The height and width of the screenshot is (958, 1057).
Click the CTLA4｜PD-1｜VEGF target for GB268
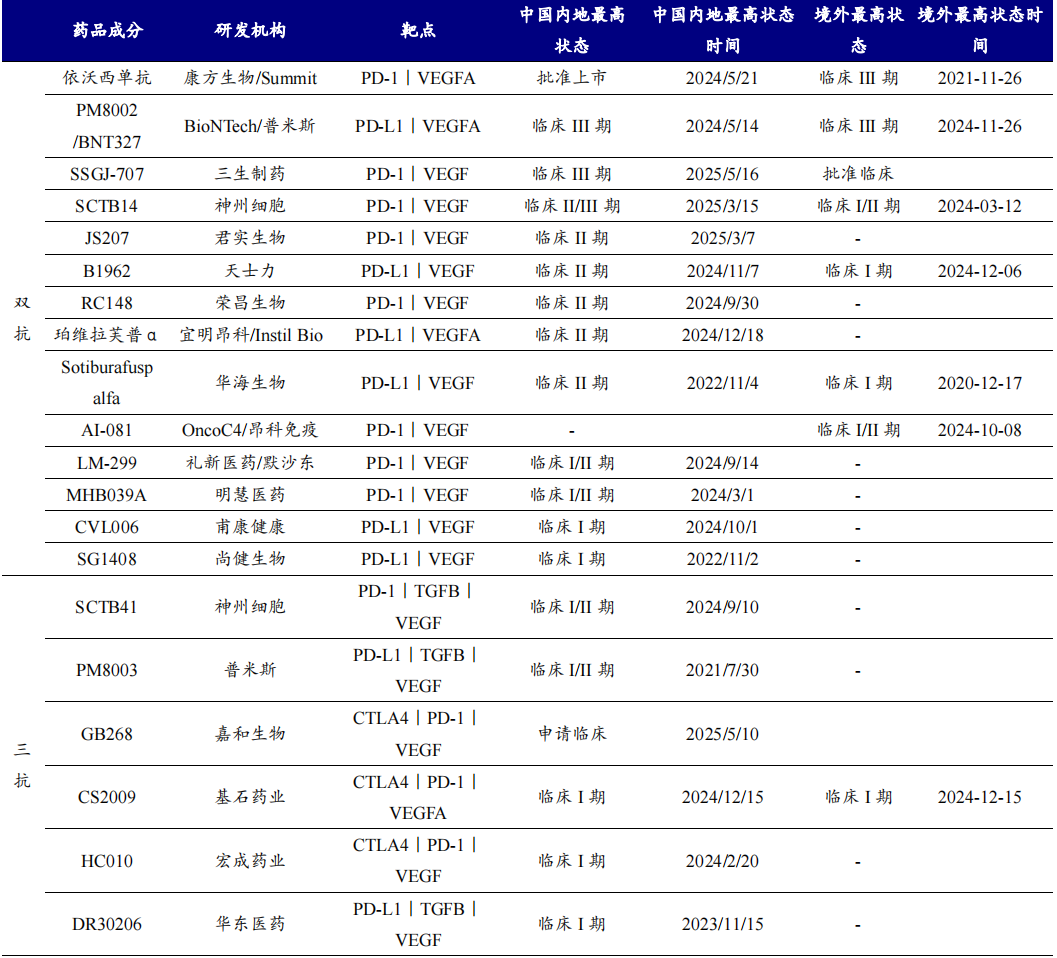420,735
